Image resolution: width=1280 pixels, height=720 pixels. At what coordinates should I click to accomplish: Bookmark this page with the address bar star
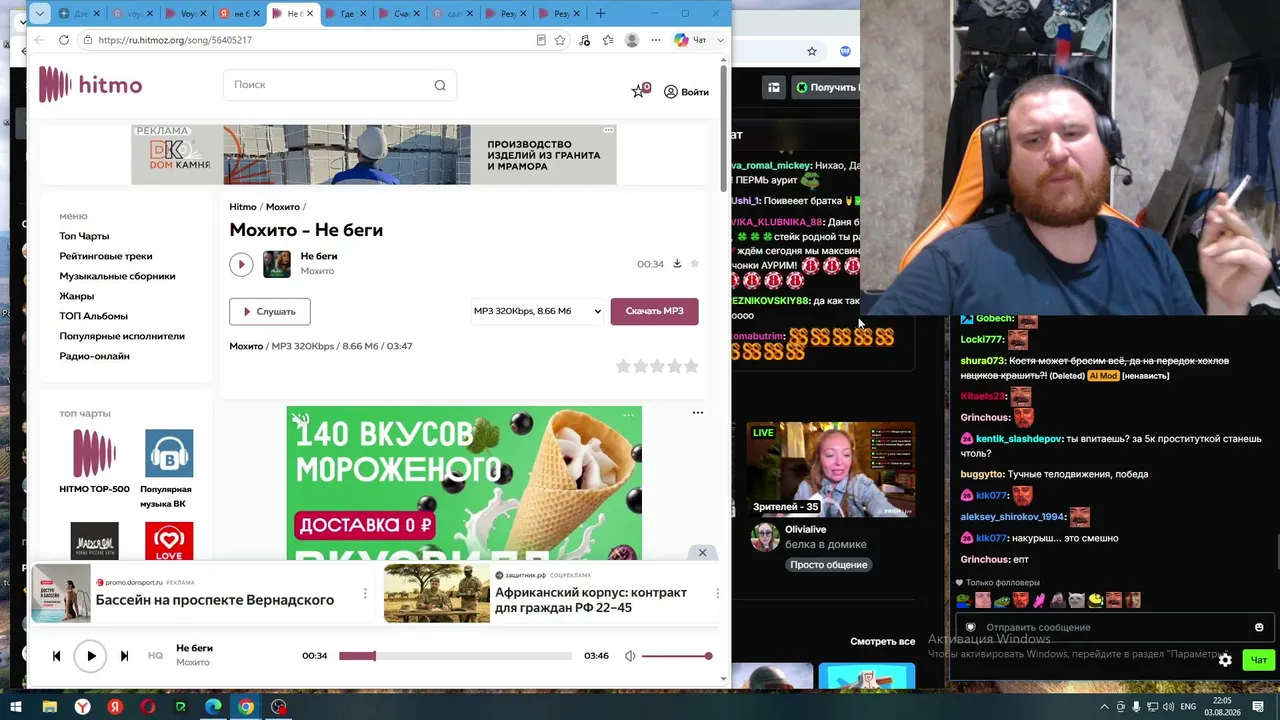pos(560,40)
